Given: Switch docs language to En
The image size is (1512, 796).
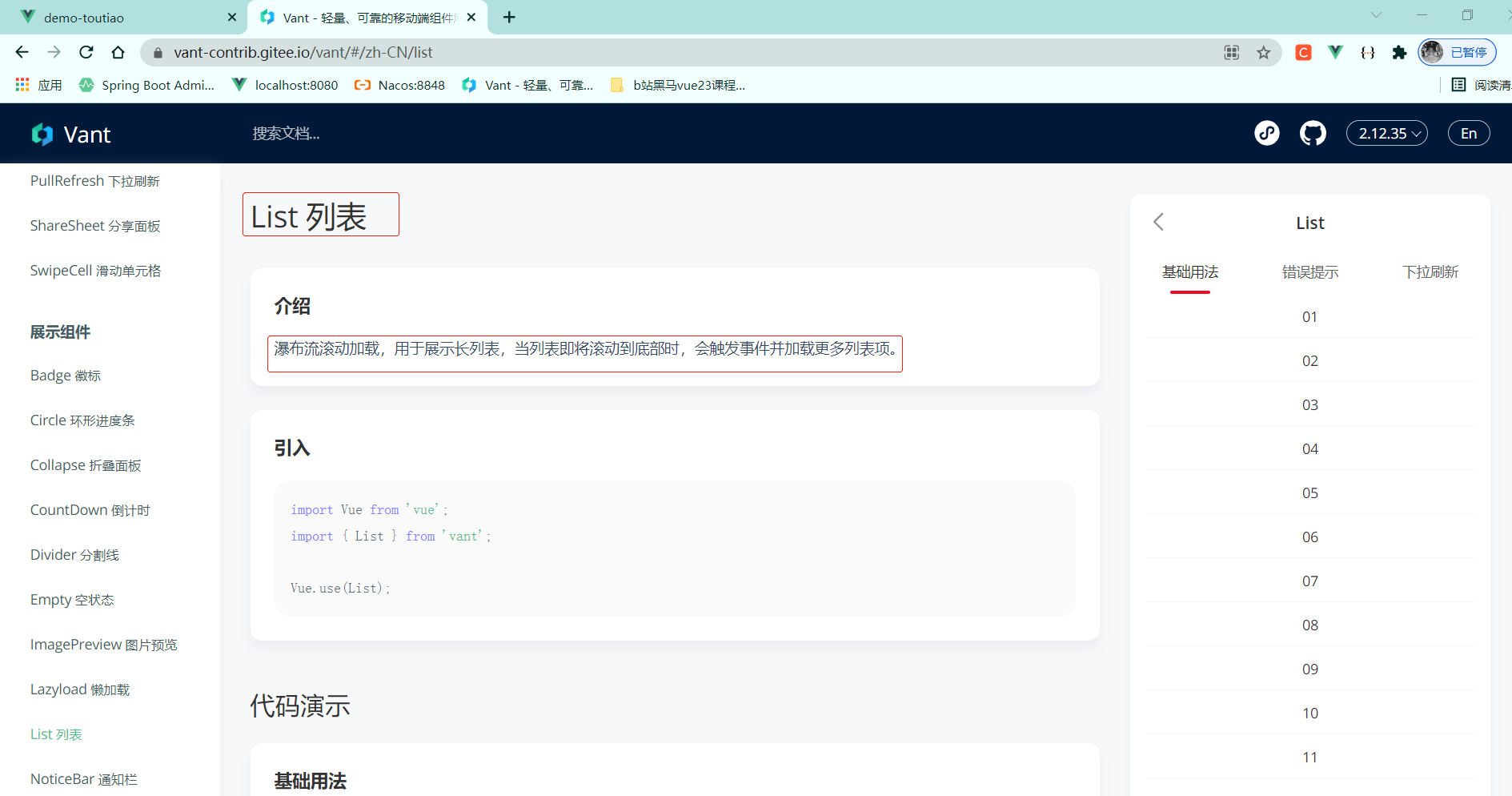Looking at the screenshot, I should 1469,133.
